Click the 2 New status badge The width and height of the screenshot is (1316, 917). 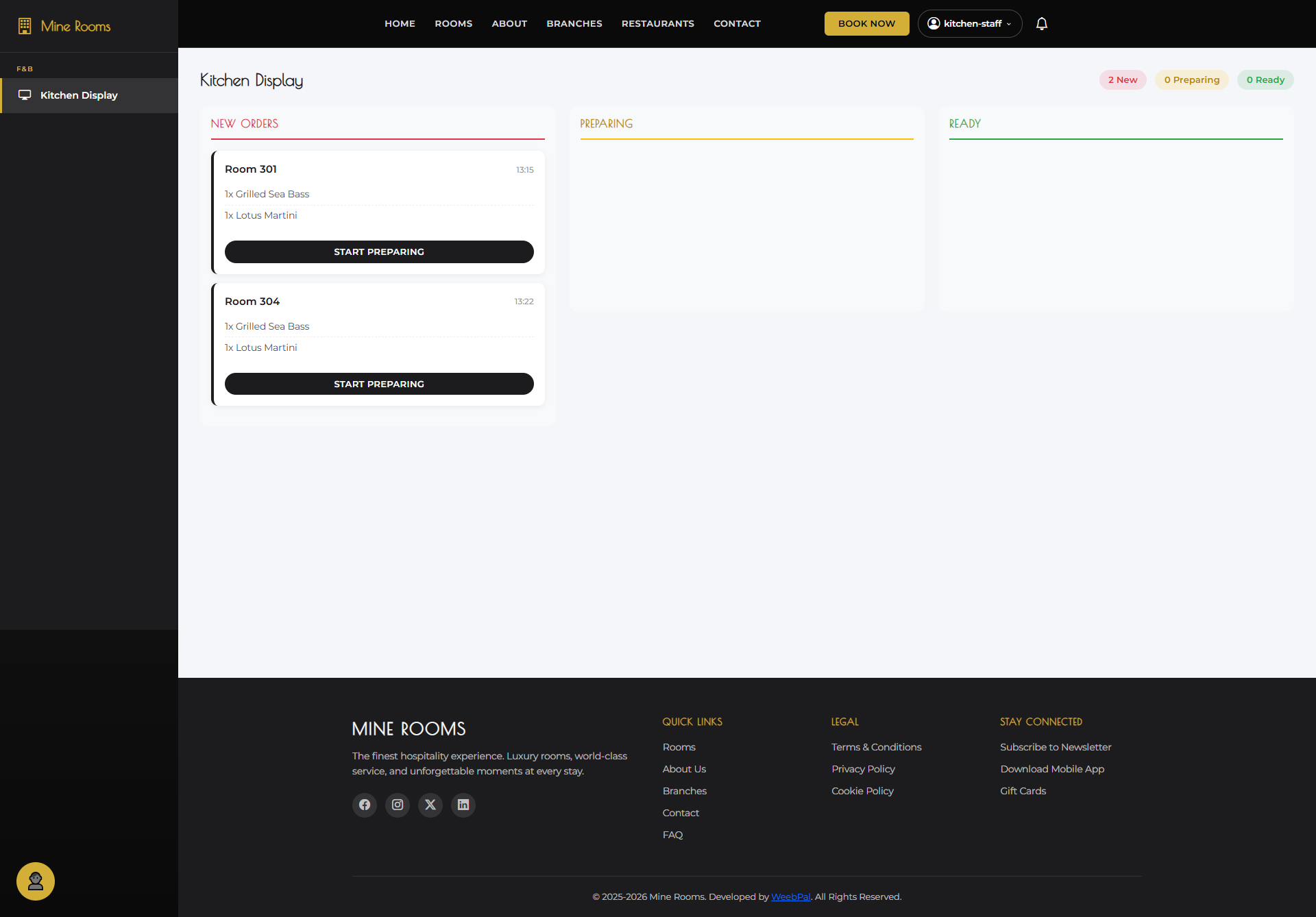pos(1123,80)
